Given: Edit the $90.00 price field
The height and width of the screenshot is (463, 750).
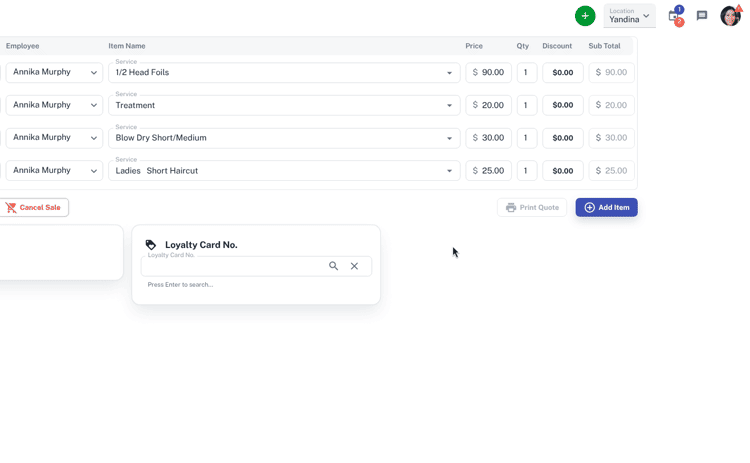Looking at the screenshot, I should [x=492, y=72].
